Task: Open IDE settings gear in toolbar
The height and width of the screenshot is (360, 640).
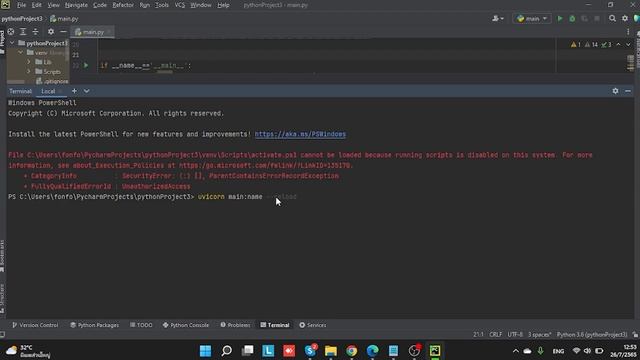Action: (x=625, y=18)
